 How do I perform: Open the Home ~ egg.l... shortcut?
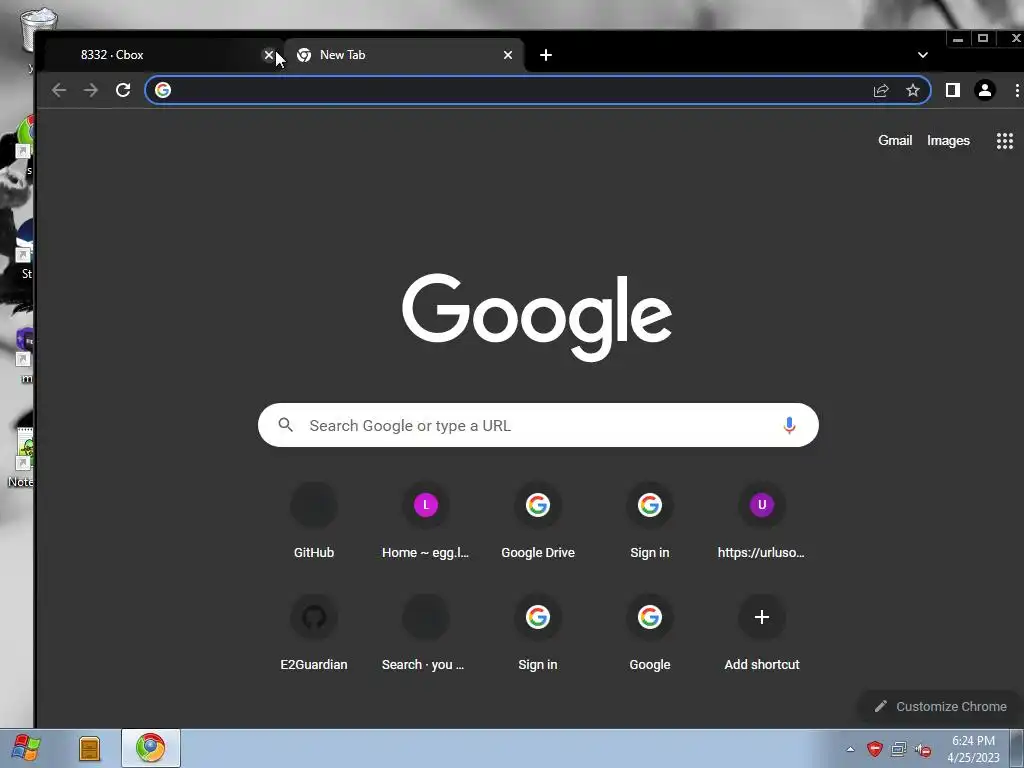pyautogui.click(x=426, y=522)
